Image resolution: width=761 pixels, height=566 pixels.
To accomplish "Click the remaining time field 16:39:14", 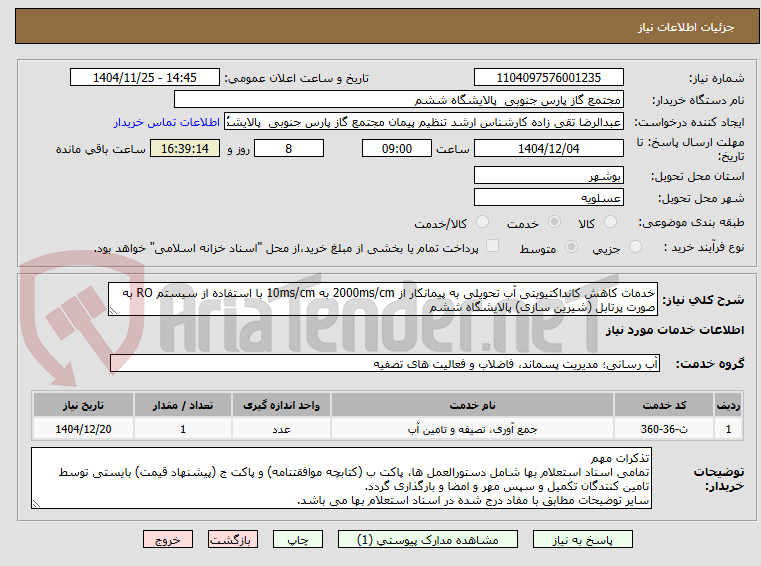I will click(x=185, y=149).
